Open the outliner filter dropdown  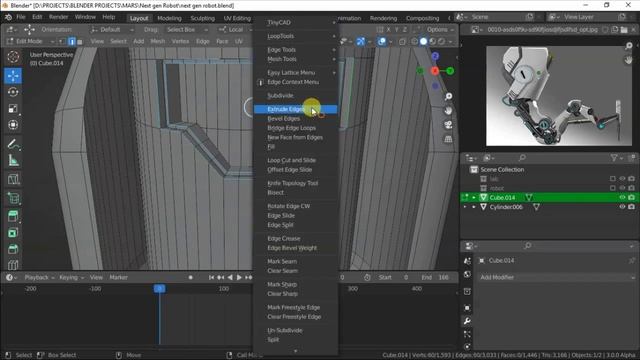click(x=616, y=158)
